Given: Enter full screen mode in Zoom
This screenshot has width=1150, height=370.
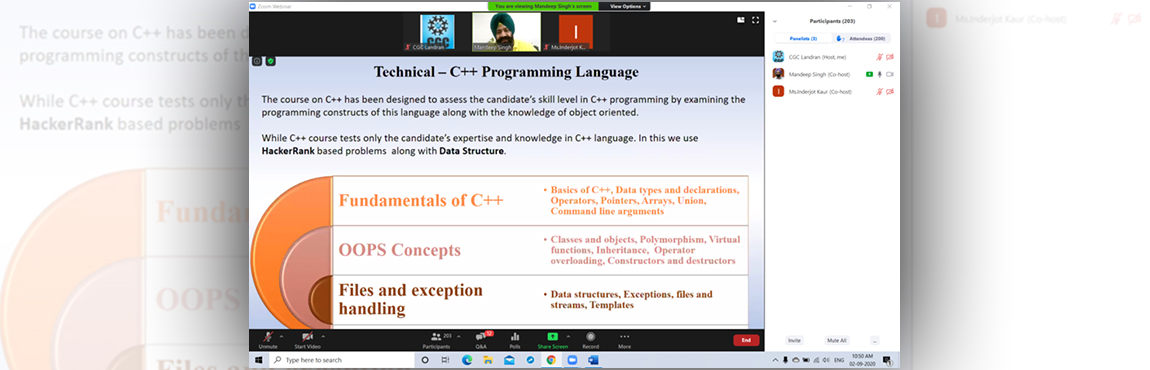Looking at the screenshot, I should tap(755, 20).
